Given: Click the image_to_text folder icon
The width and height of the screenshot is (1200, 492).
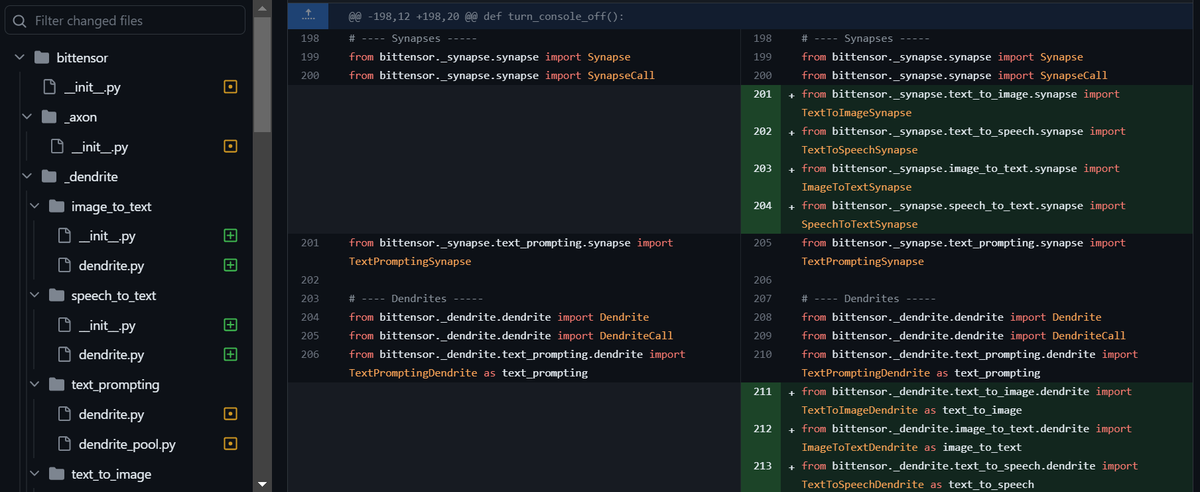Looking at the screenshot, I should tap(57, 207).
